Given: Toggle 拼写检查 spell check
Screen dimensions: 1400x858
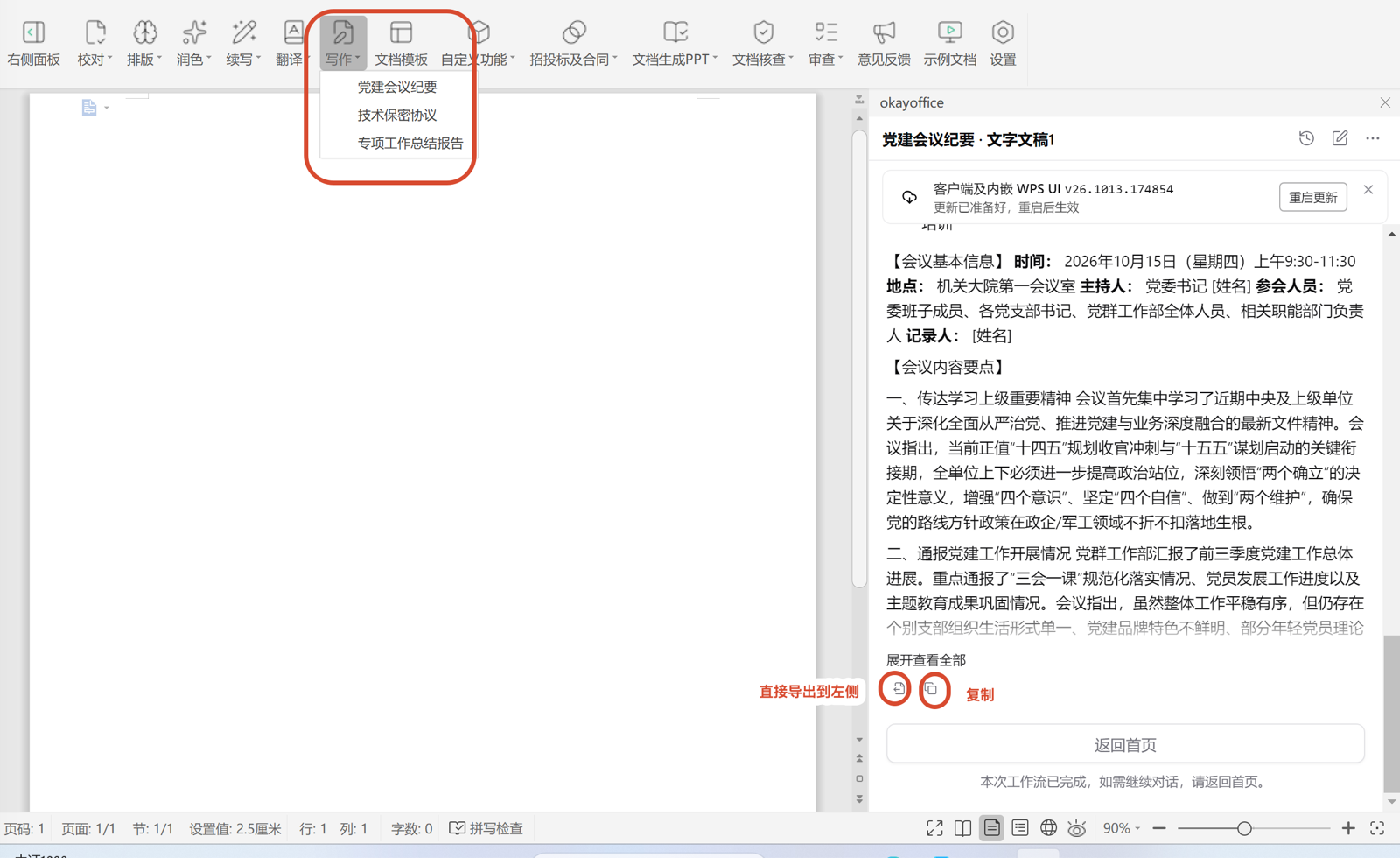Looking at the screenshot, I should point(486,828).
